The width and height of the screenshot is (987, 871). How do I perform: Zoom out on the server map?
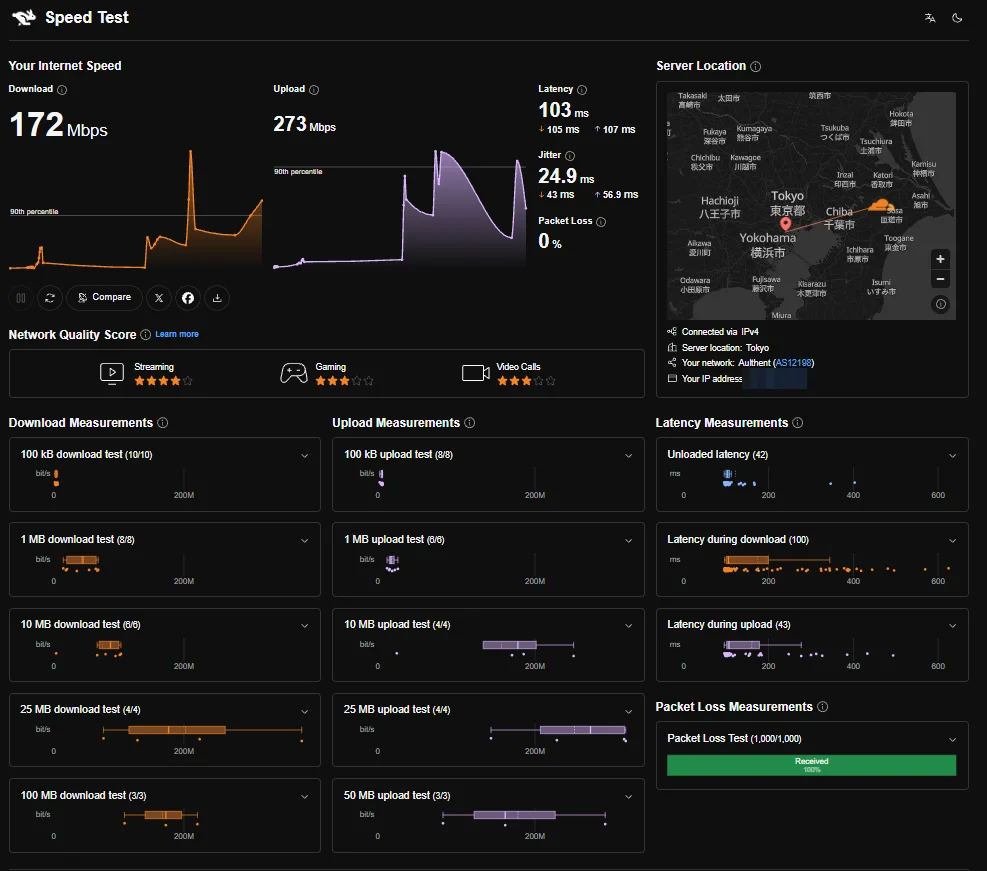click(x=940, y=279)
